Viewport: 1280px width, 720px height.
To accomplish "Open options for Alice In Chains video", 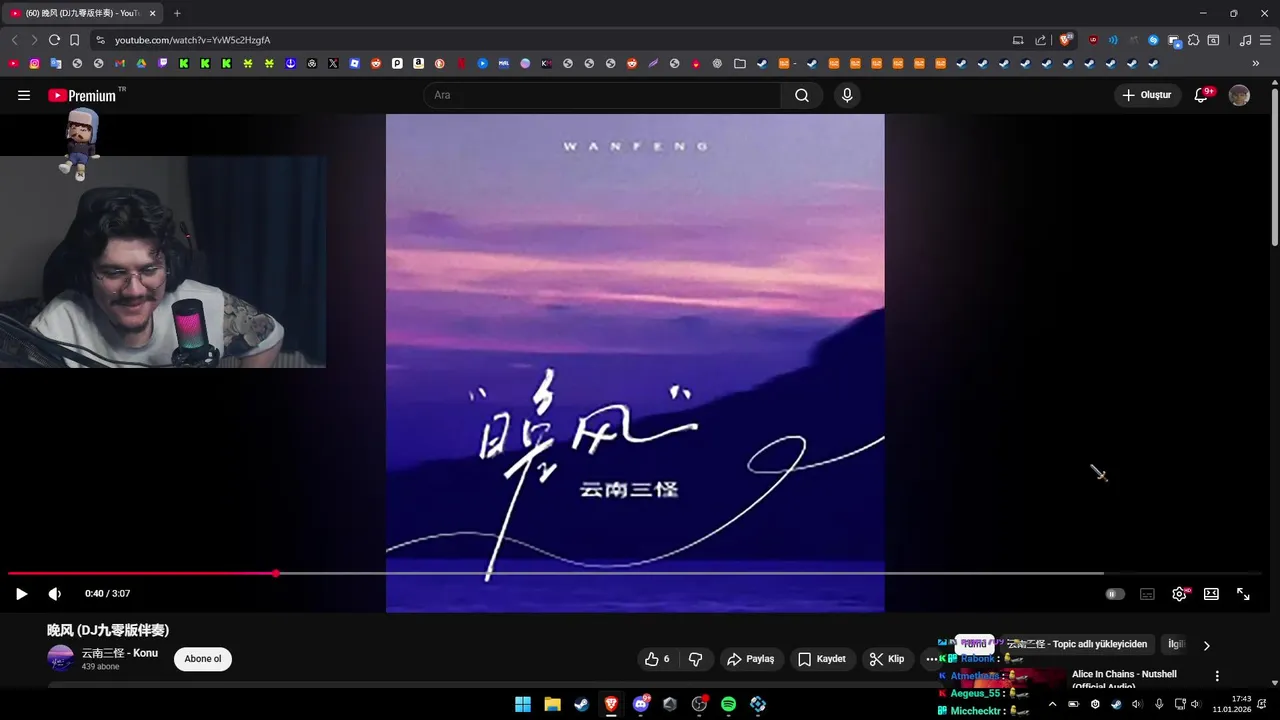I will coord(1217,676).
